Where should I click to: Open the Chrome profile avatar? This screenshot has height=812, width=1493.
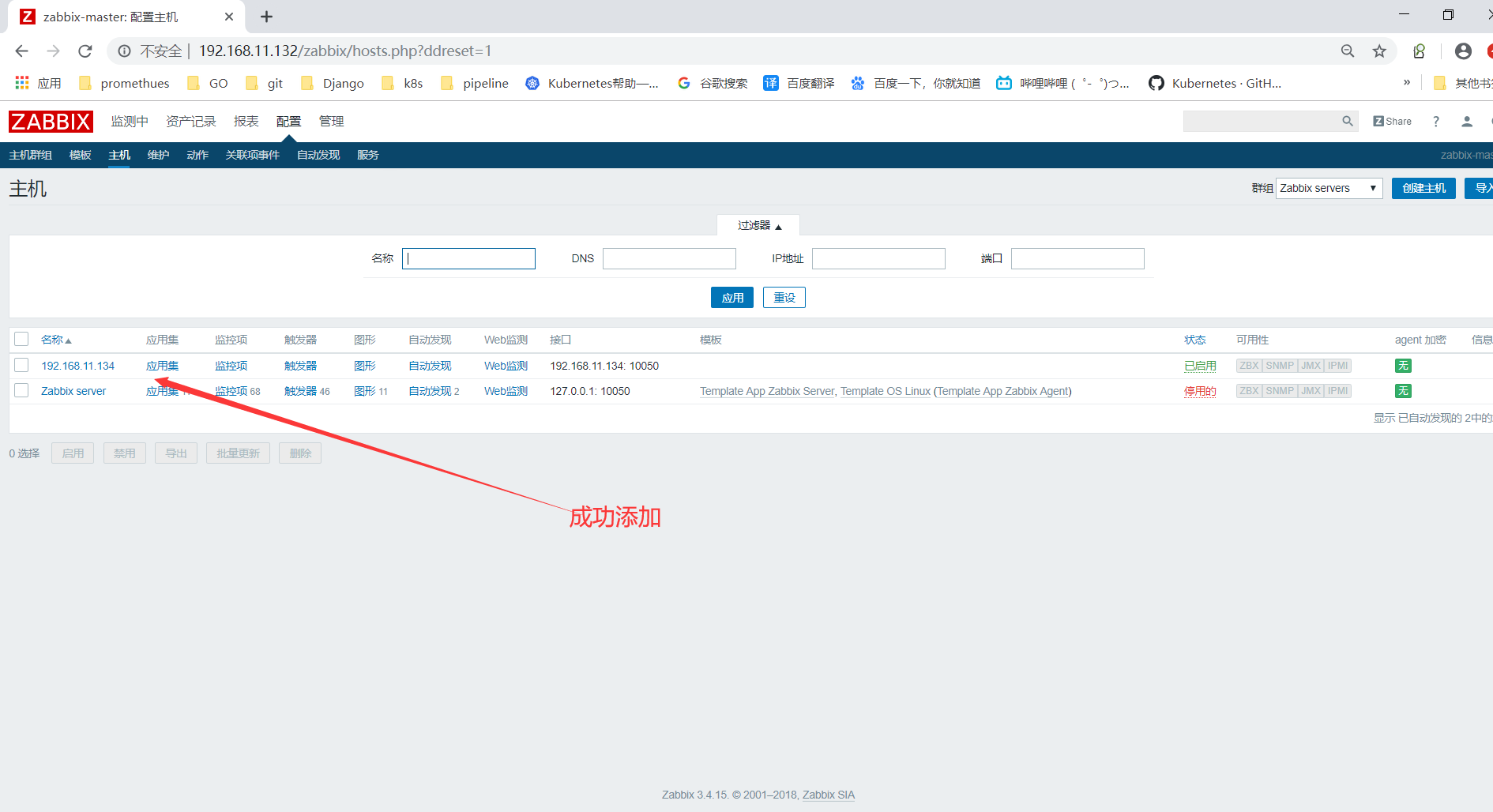click(x=1463, y=51)
